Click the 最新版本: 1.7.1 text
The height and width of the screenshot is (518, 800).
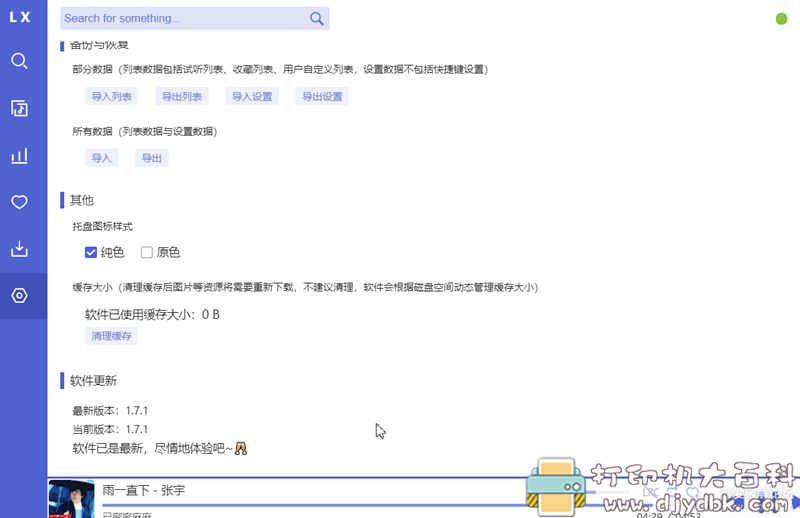point(110,411)
